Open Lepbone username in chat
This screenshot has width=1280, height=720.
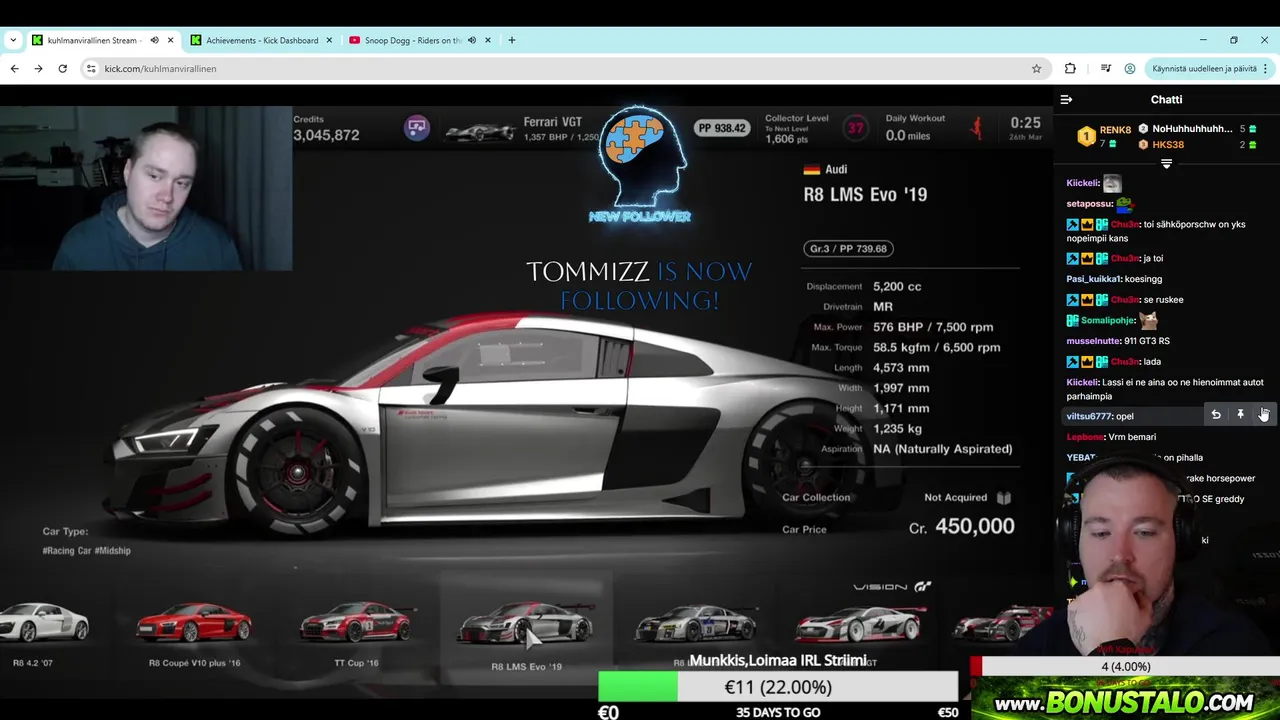click(x=1086, y=437)
